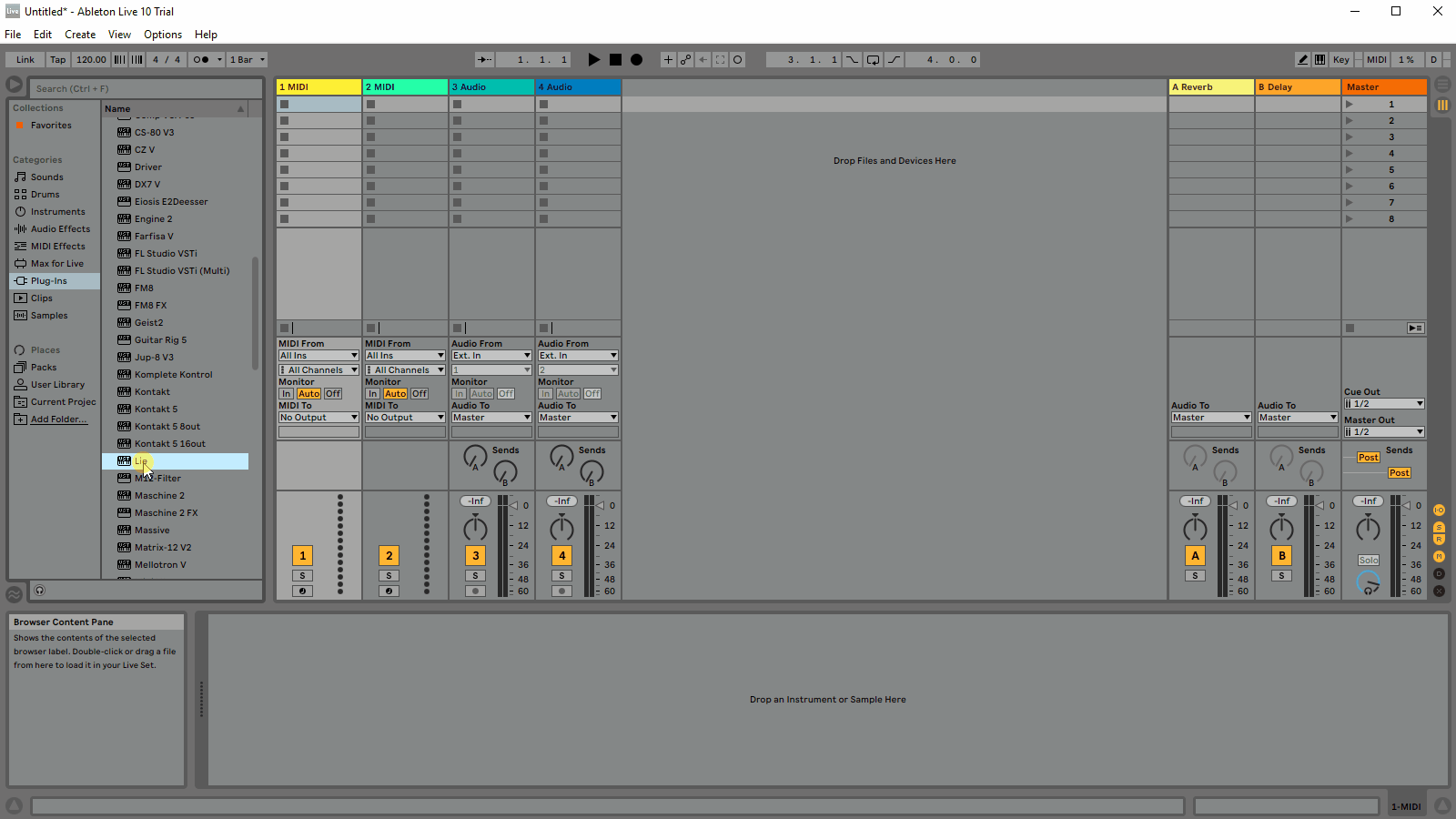Open Options menu
This screenshot has width=1456, height=819.
[163, 35]
